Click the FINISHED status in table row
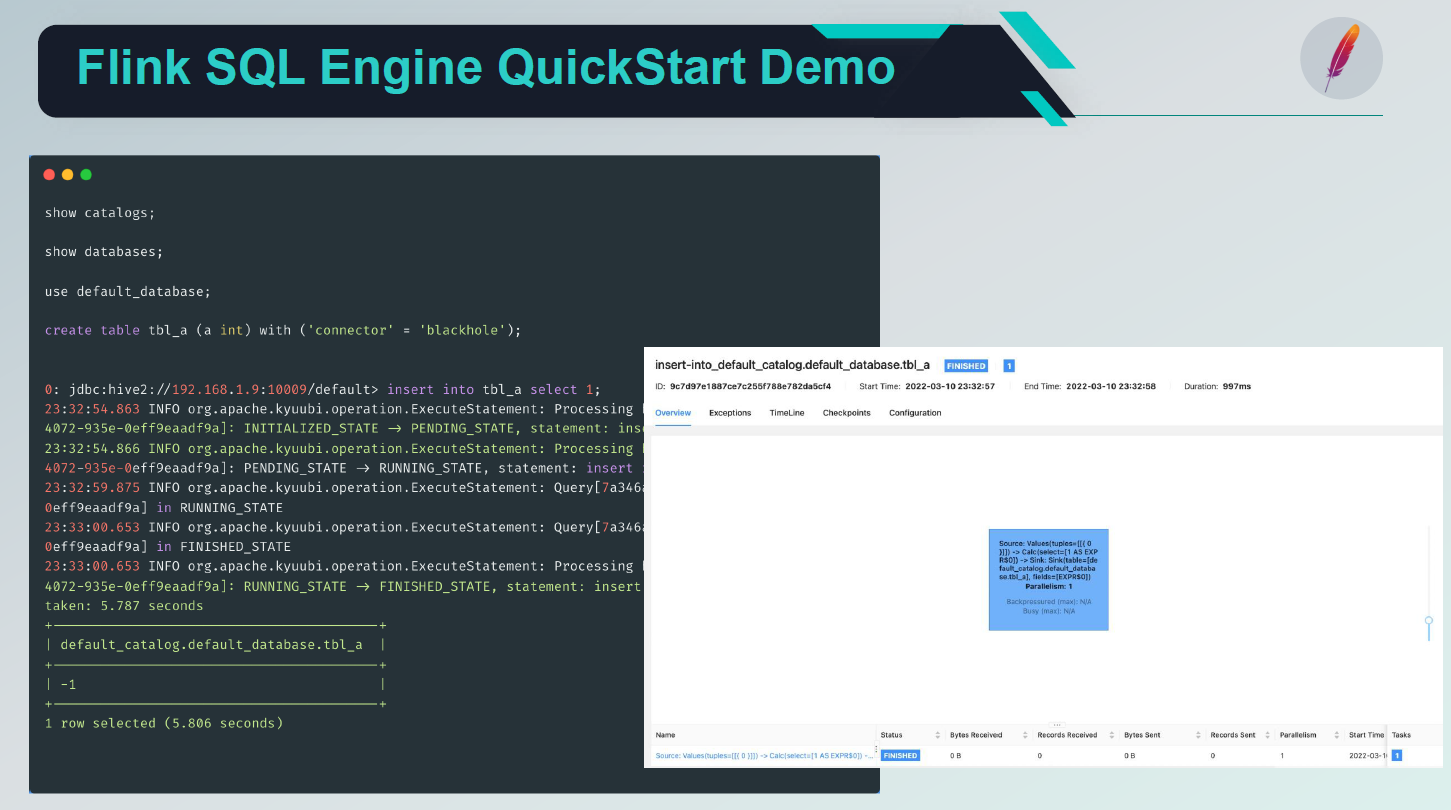 [900, 755]
